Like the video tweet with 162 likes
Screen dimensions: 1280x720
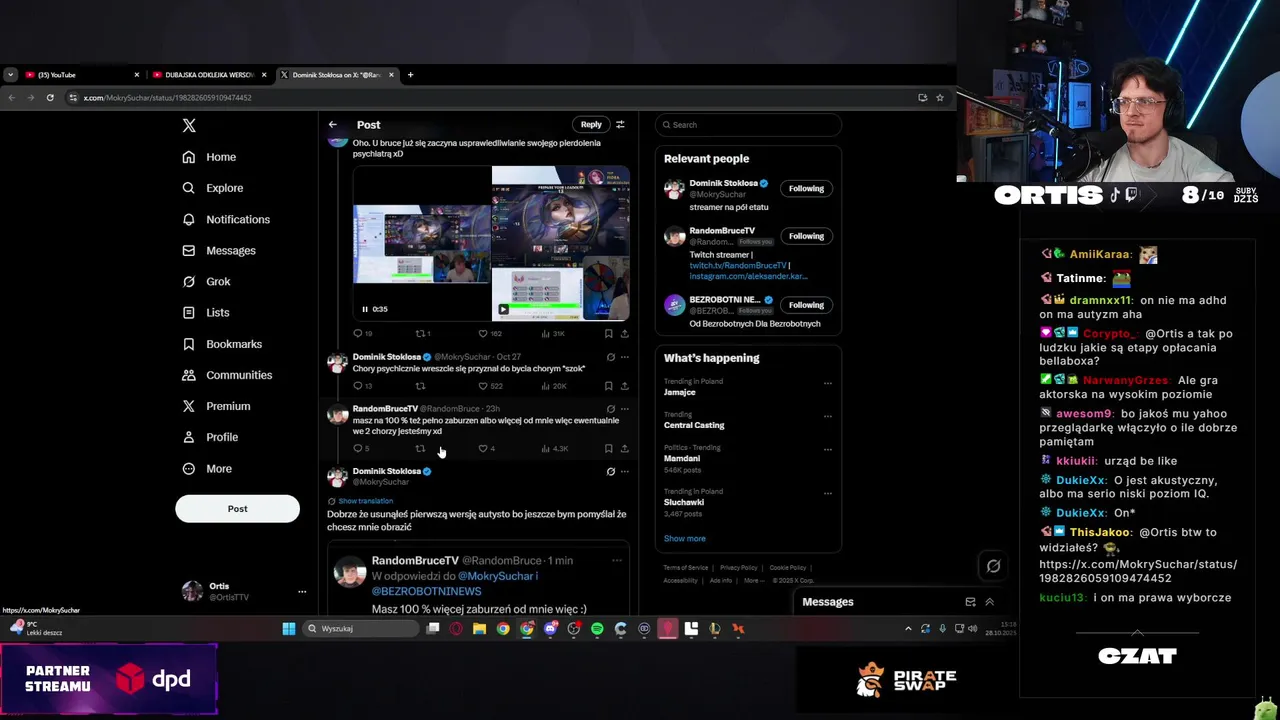pos(490,334)
